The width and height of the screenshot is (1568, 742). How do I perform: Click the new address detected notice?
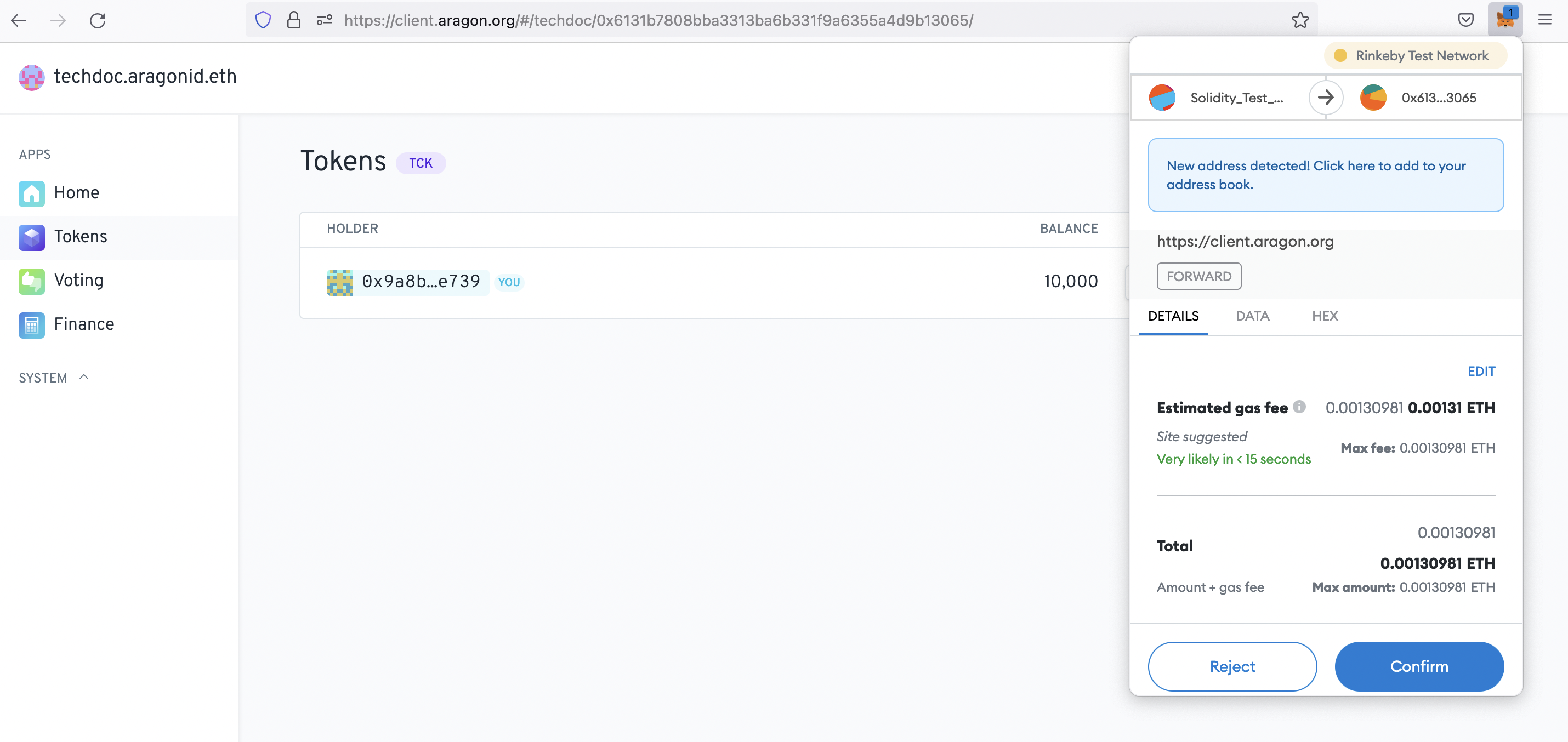coord(1326,175)
